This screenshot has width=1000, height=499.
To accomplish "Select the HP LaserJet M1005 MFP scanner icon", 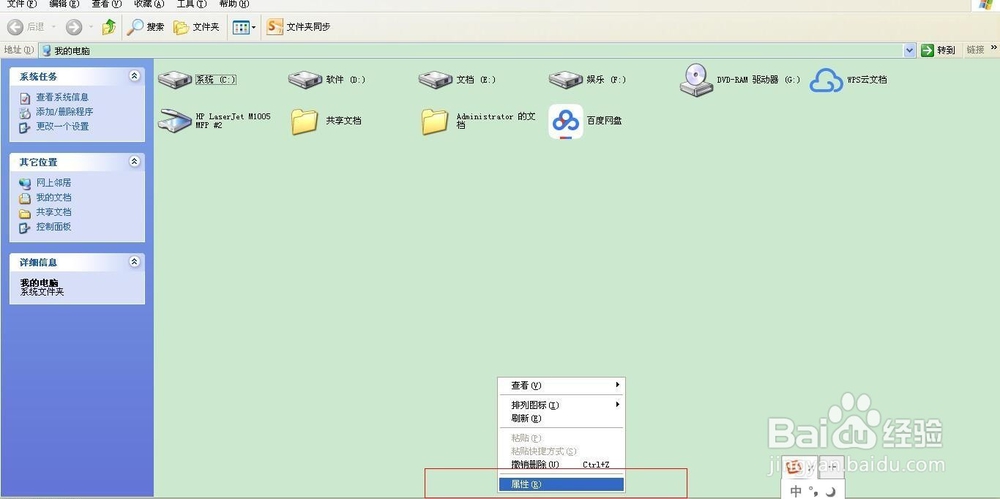I will [x=175, y=121].
